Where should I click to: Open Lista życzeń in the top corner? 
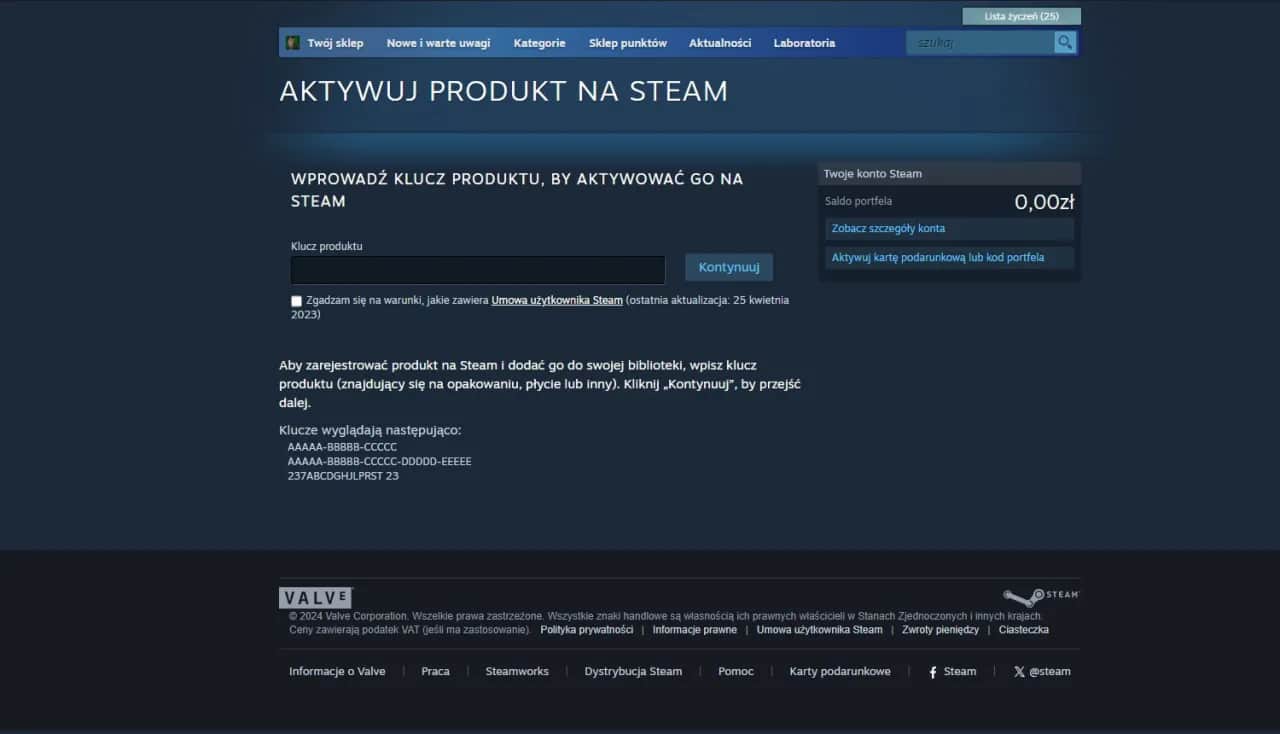(1021, 16)
